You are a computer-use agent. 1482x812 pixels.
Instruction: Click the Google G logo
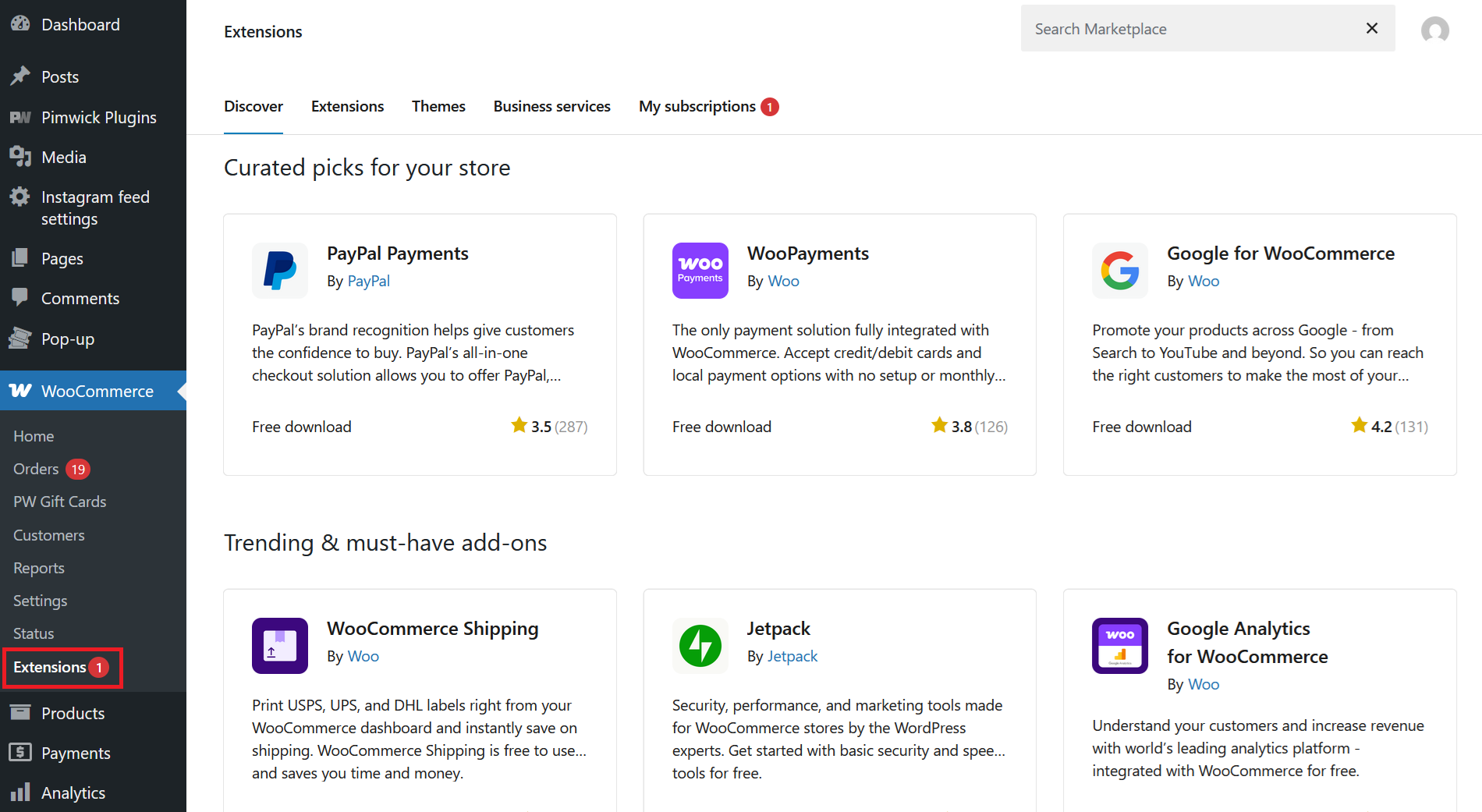(1119, 271)
